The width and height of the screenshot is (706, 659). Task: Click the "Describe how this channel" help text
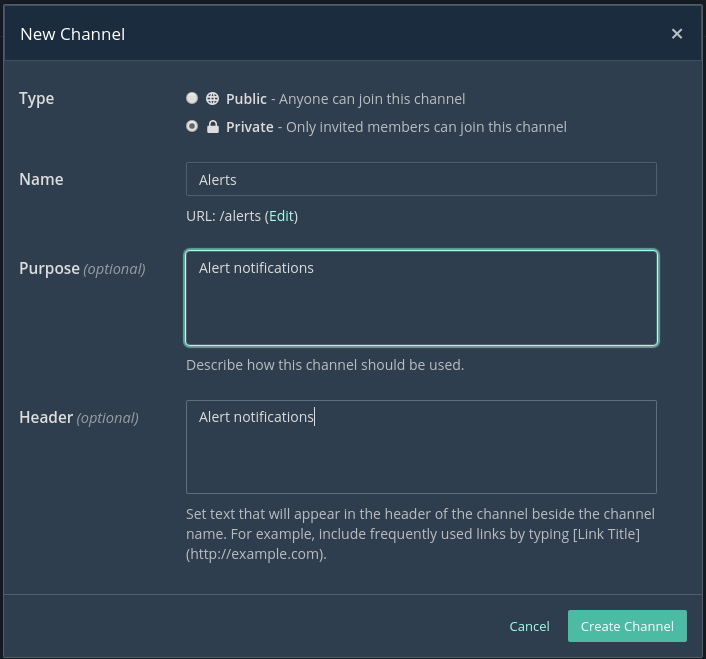tap(325, 365)
